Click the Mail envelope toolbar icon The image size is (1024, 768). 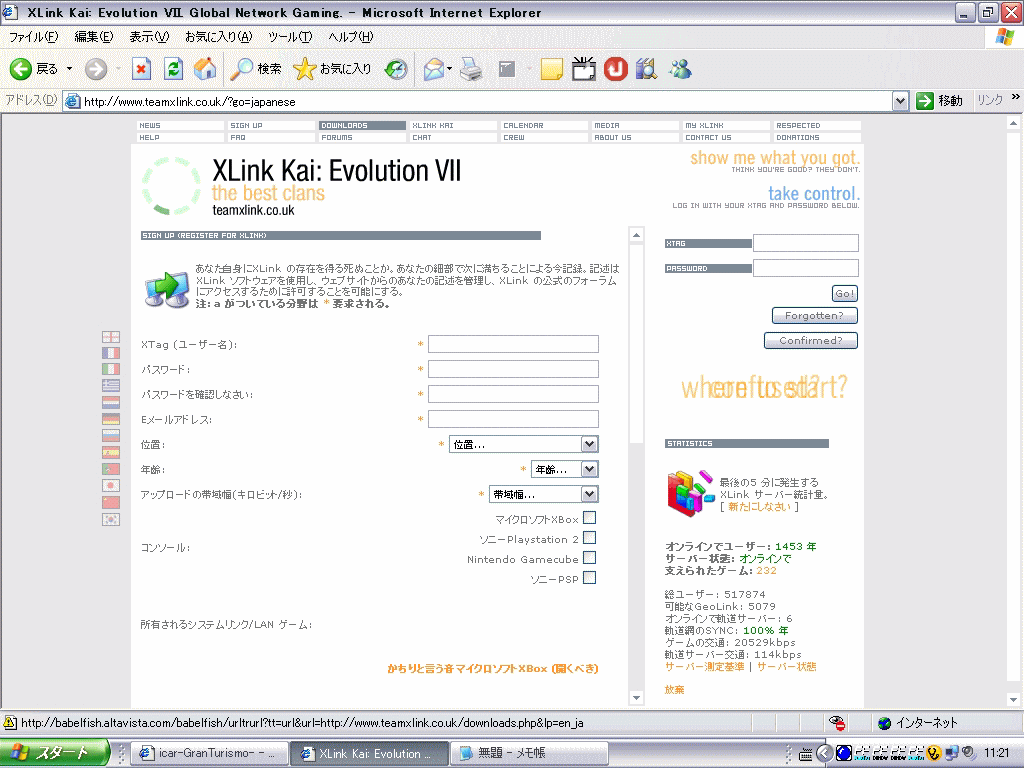[x=434, y=69]
